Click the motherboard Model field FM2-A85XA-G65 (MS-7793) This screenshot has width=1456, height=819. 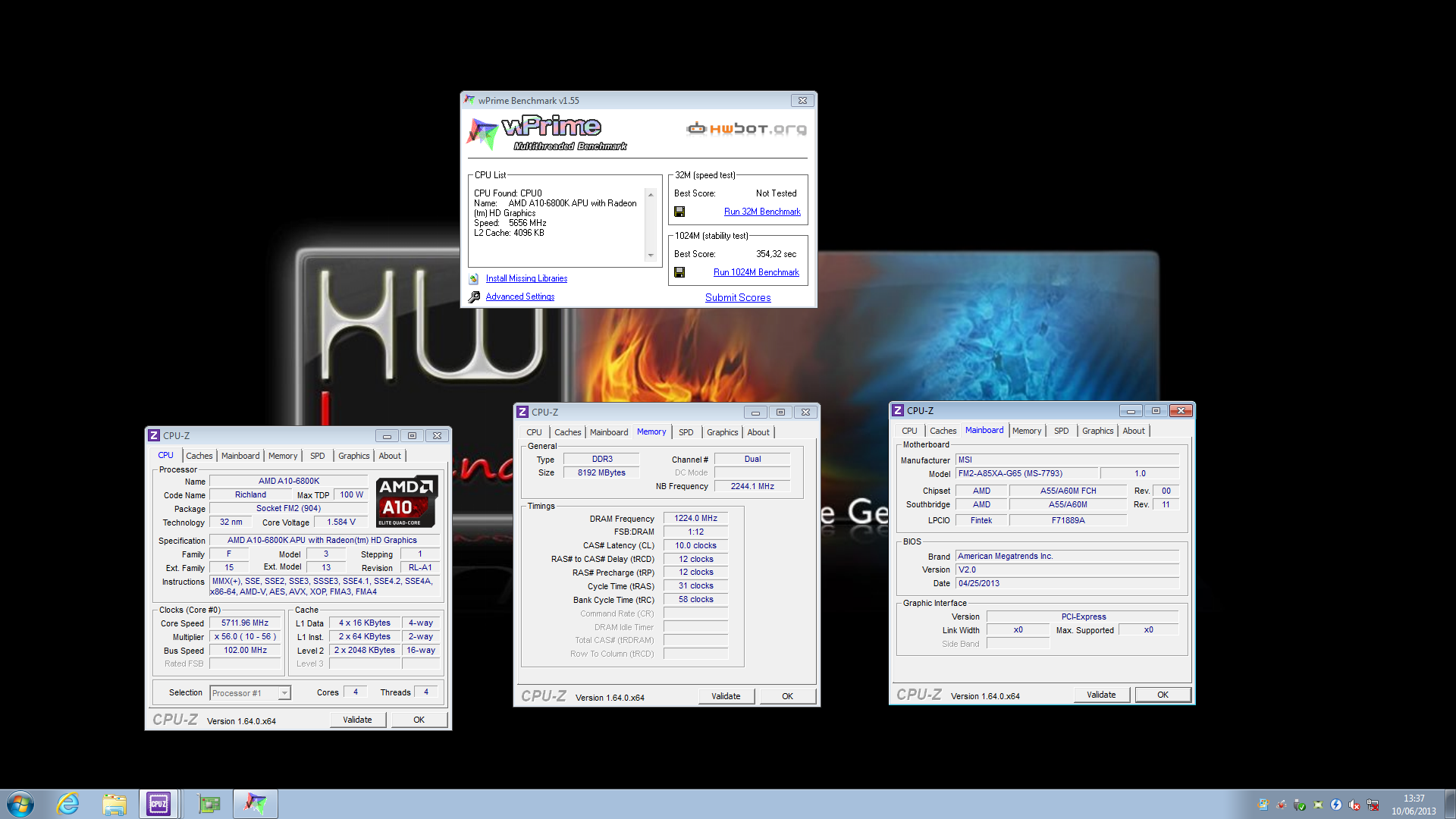(1027, 473)
